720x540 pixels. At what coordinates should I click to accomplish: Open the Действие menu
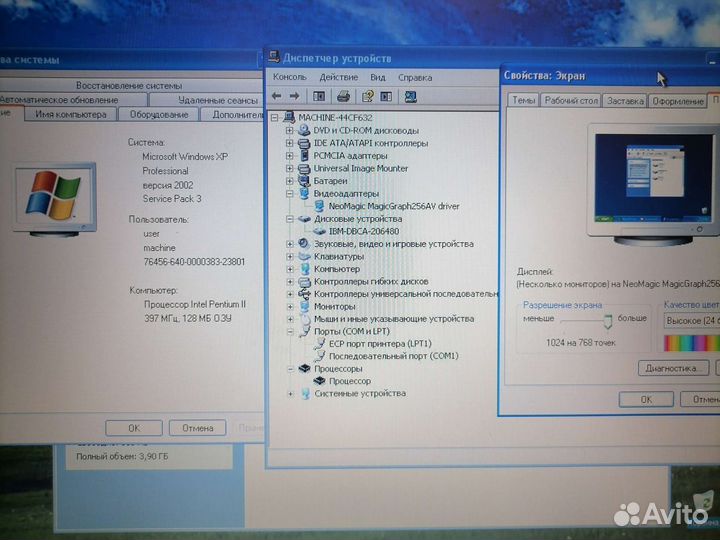pos(338,77)
